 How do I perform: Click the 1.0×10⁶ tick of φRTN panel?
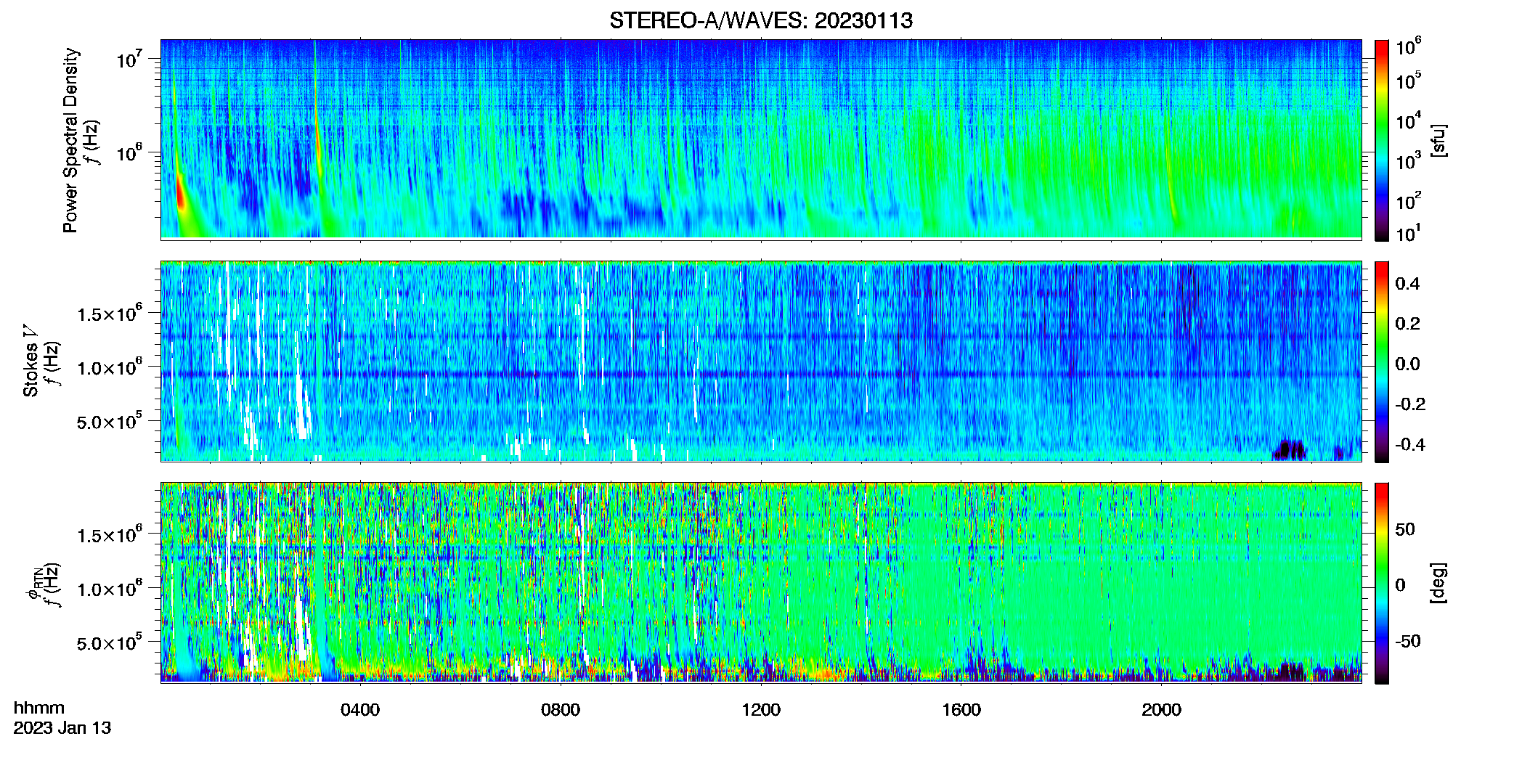(110, 589)
